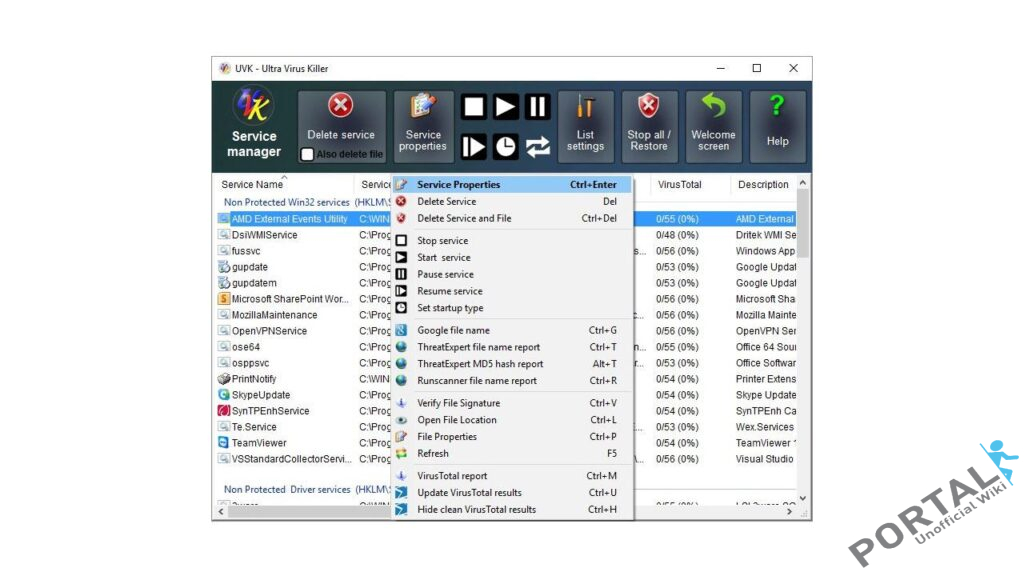
Task: Select the Te.Service row
Action: pyautogui.click(x=254, y=427)
